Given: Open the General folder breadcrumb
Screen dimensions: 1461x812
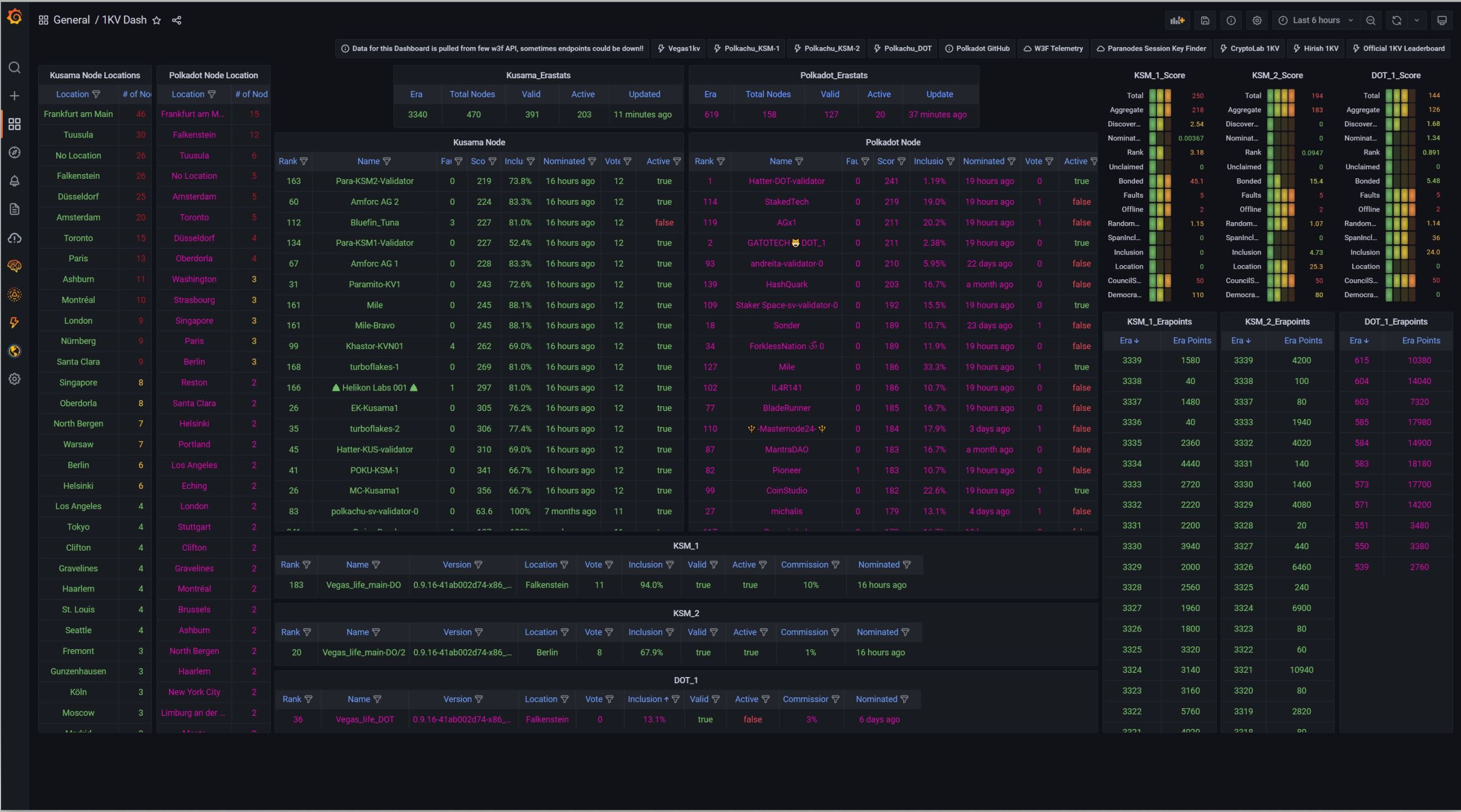Looking at the screenshot, I should [71, 20].
